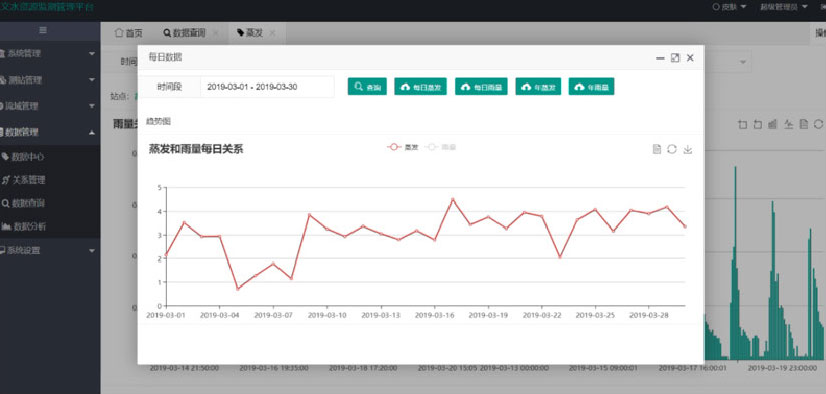Click the 年雨量 export button
The width and height of the screenshot is (826, 394).
click(591, 87)
